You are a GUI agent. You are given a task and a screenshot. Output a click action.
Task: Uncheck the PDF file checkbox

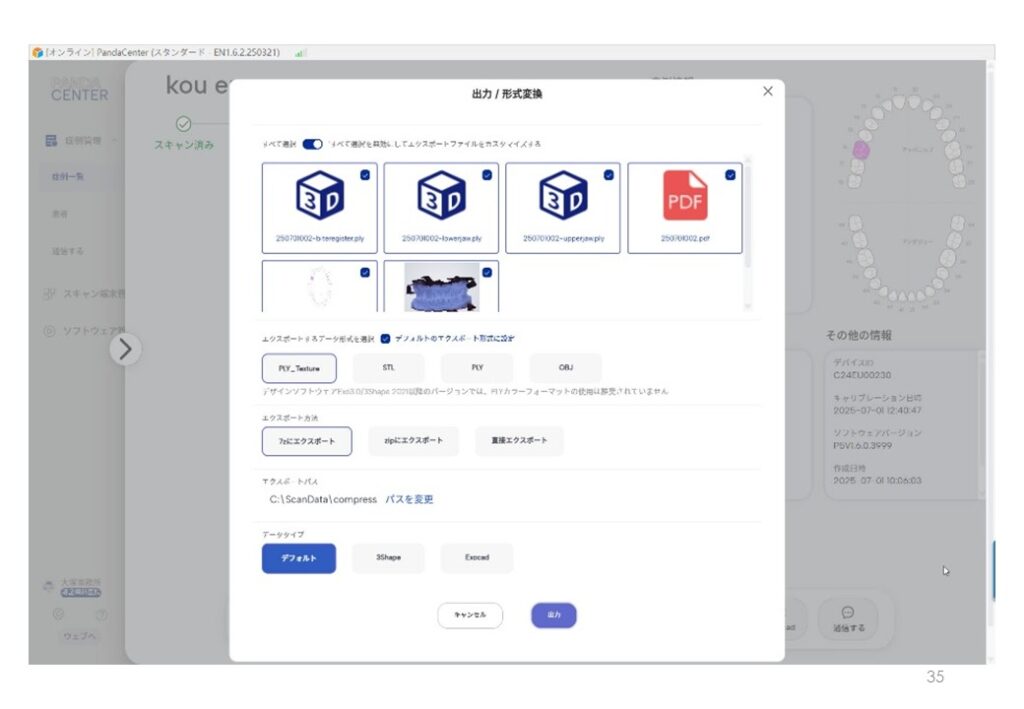(730, 174)
